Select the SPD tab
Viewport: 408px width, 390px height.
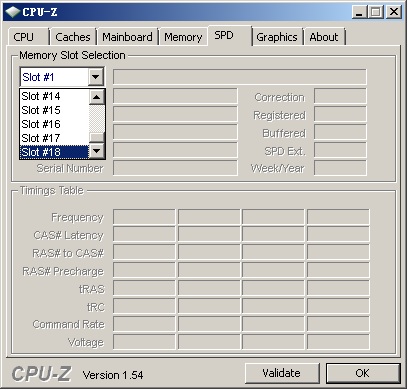tap(229, 35)
